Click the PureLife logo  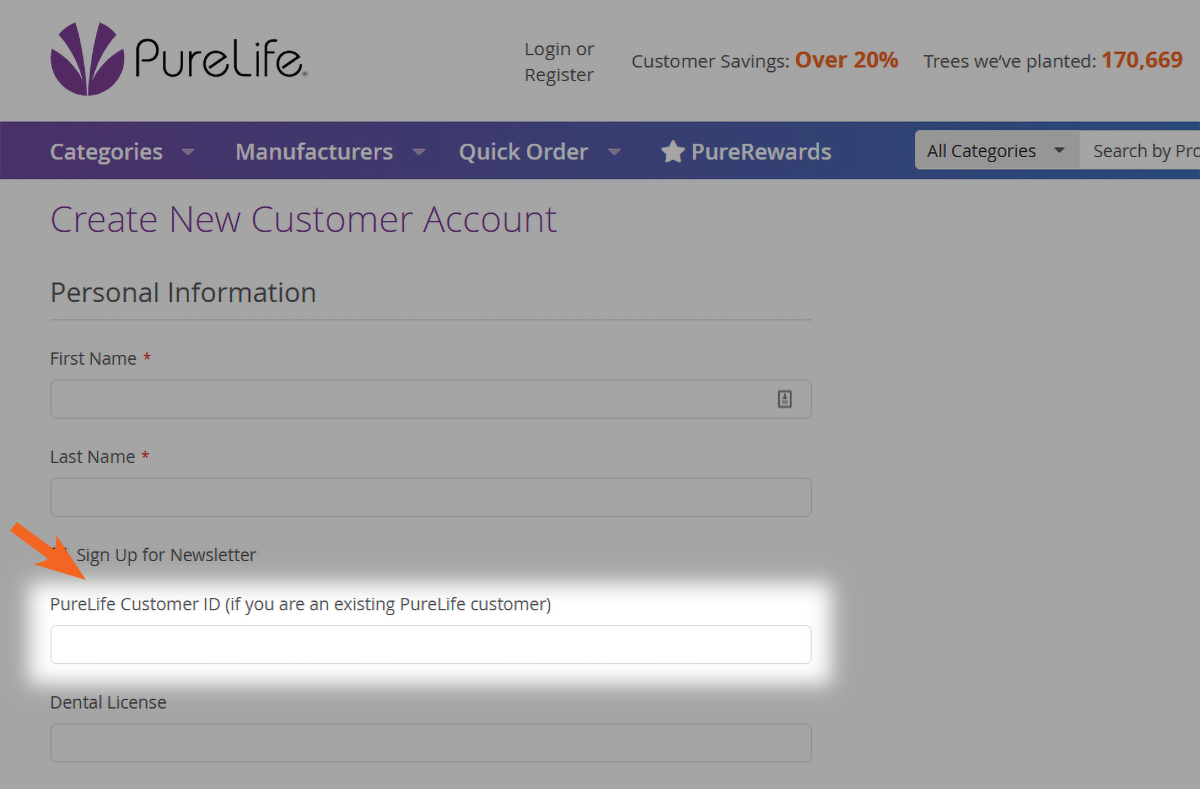[x=179, y=59]
